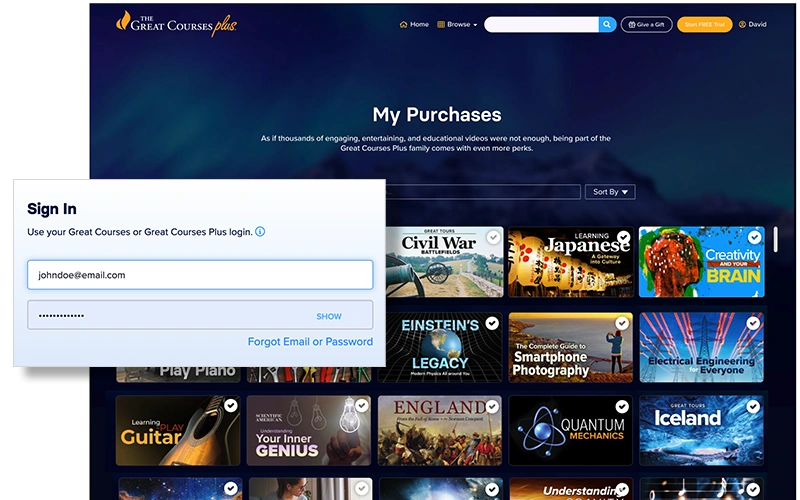Click the Give a Gift button
This screenshot has width=800, height=500.
coord(646,24)
